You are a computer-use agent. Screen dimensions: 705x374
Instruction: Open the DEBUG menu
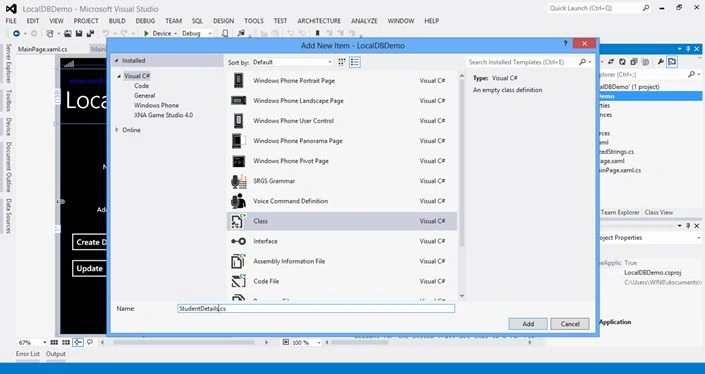(145, 21)
